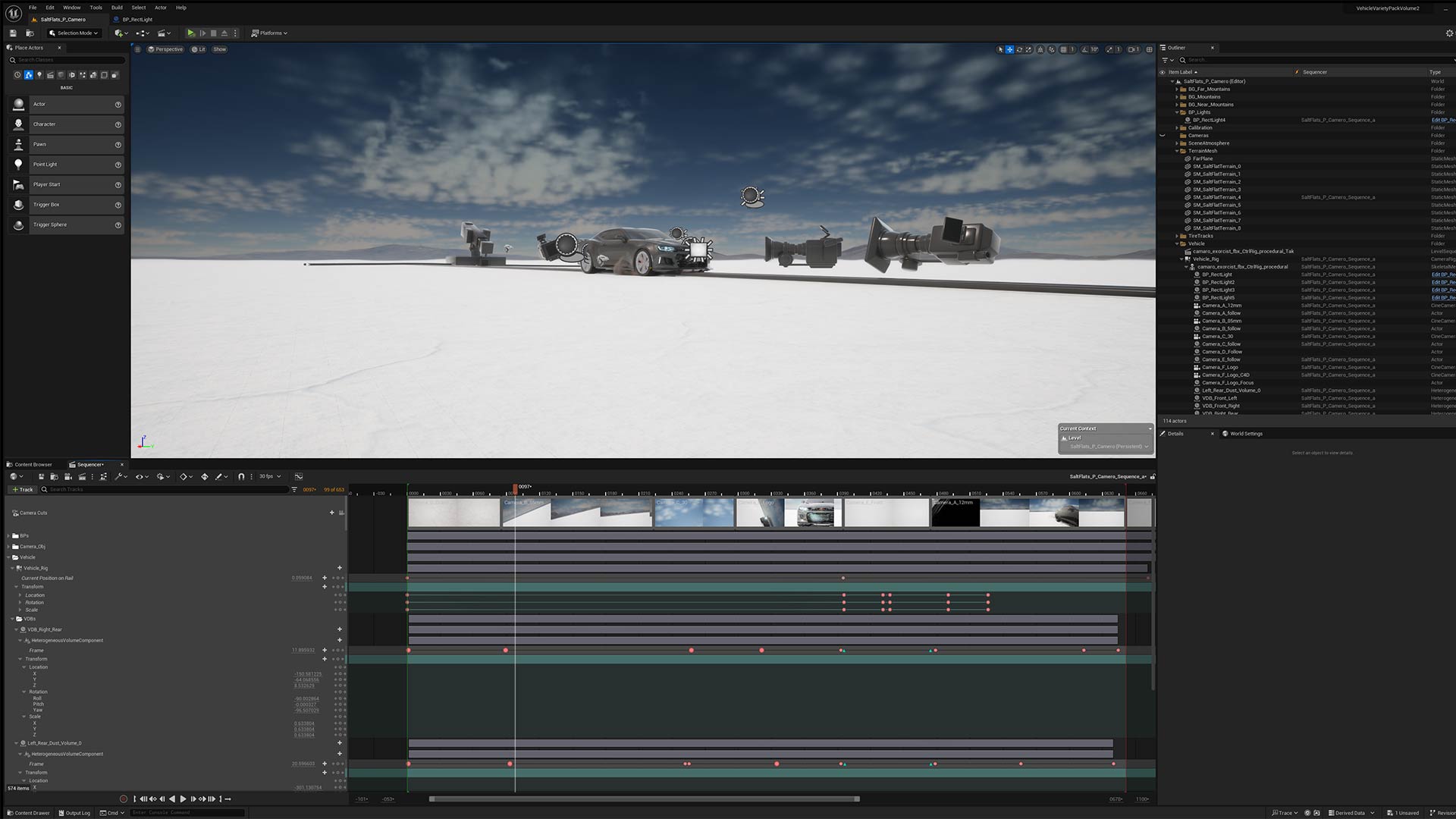Click the Lights category icon in Place Actors
Image resolution: width=1456 pixels, height=819 pixels.
(39, 75)
